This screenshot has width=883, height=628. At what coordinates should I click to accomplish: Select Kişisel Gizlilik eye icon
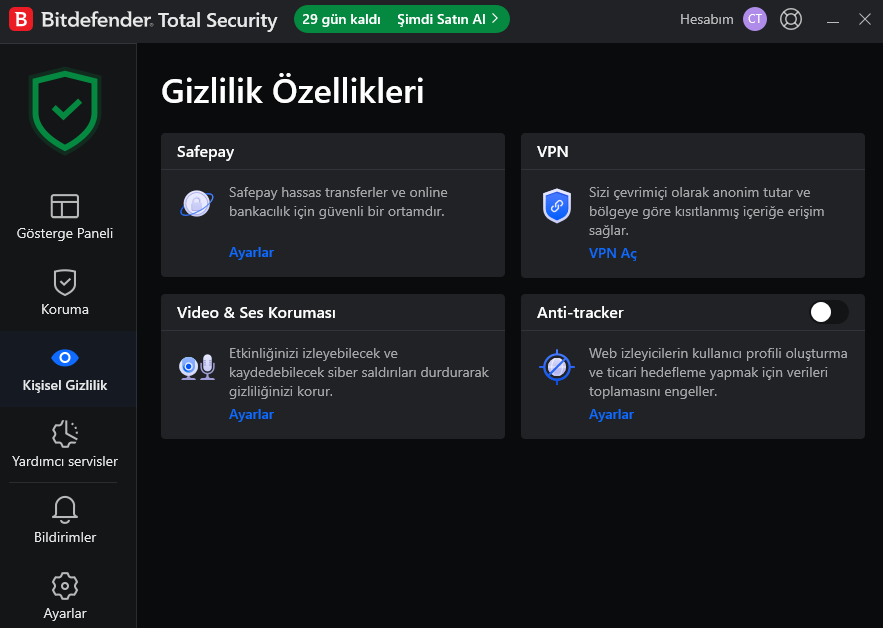(65, 357)
